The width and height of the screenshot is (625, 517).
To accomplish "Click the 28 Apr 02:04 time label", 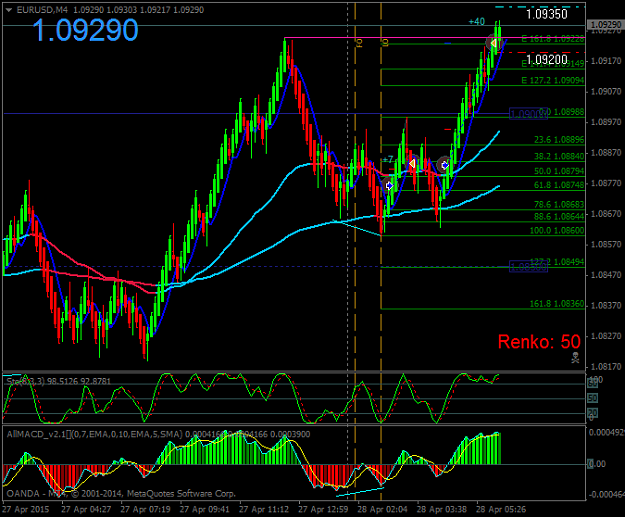I will tap(382, 509).
